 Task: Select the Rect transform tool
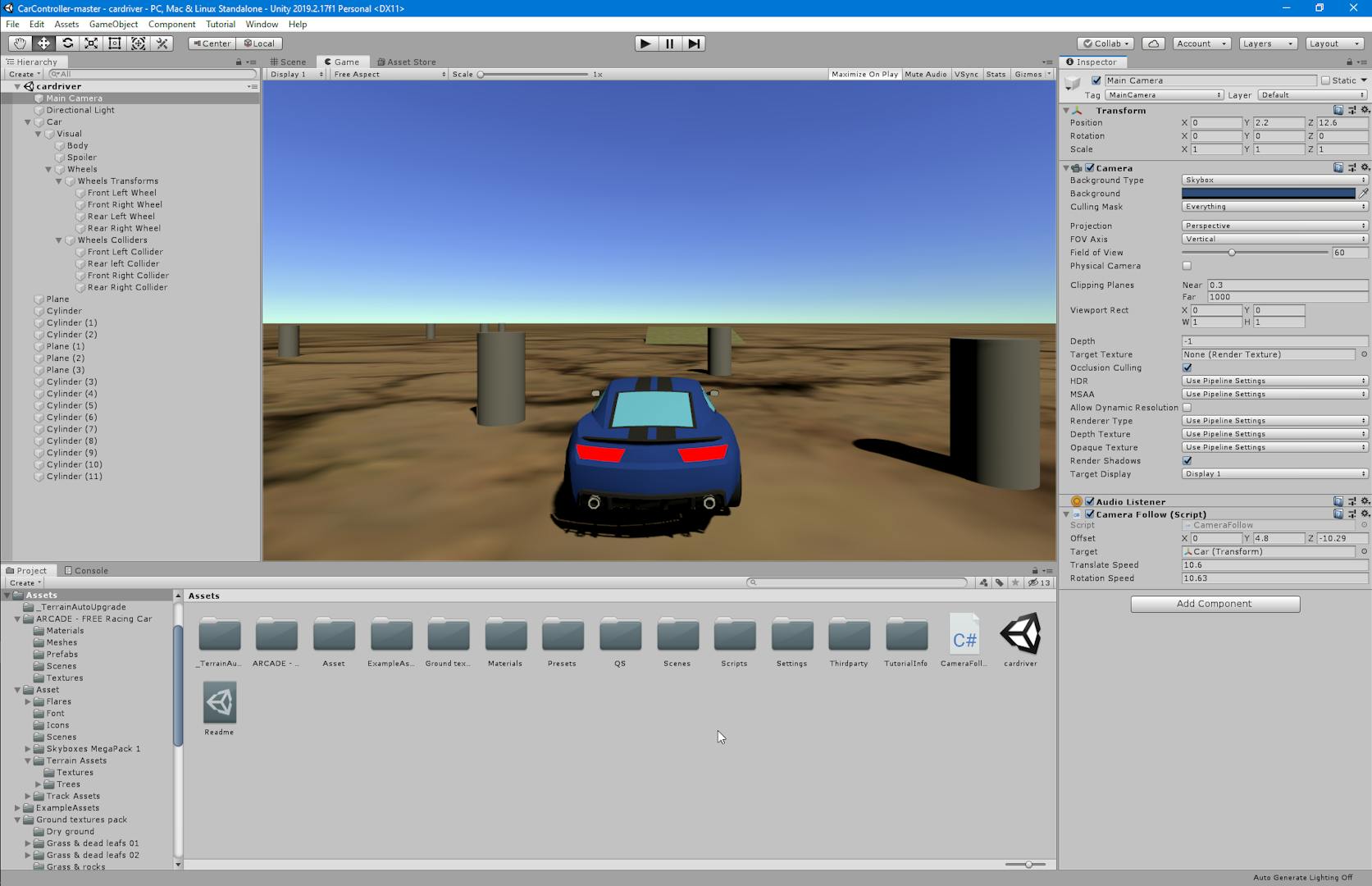115,43
